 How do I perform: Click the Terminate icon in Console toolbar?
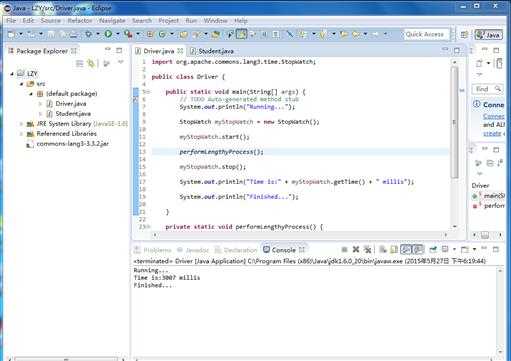click(345, 249)
